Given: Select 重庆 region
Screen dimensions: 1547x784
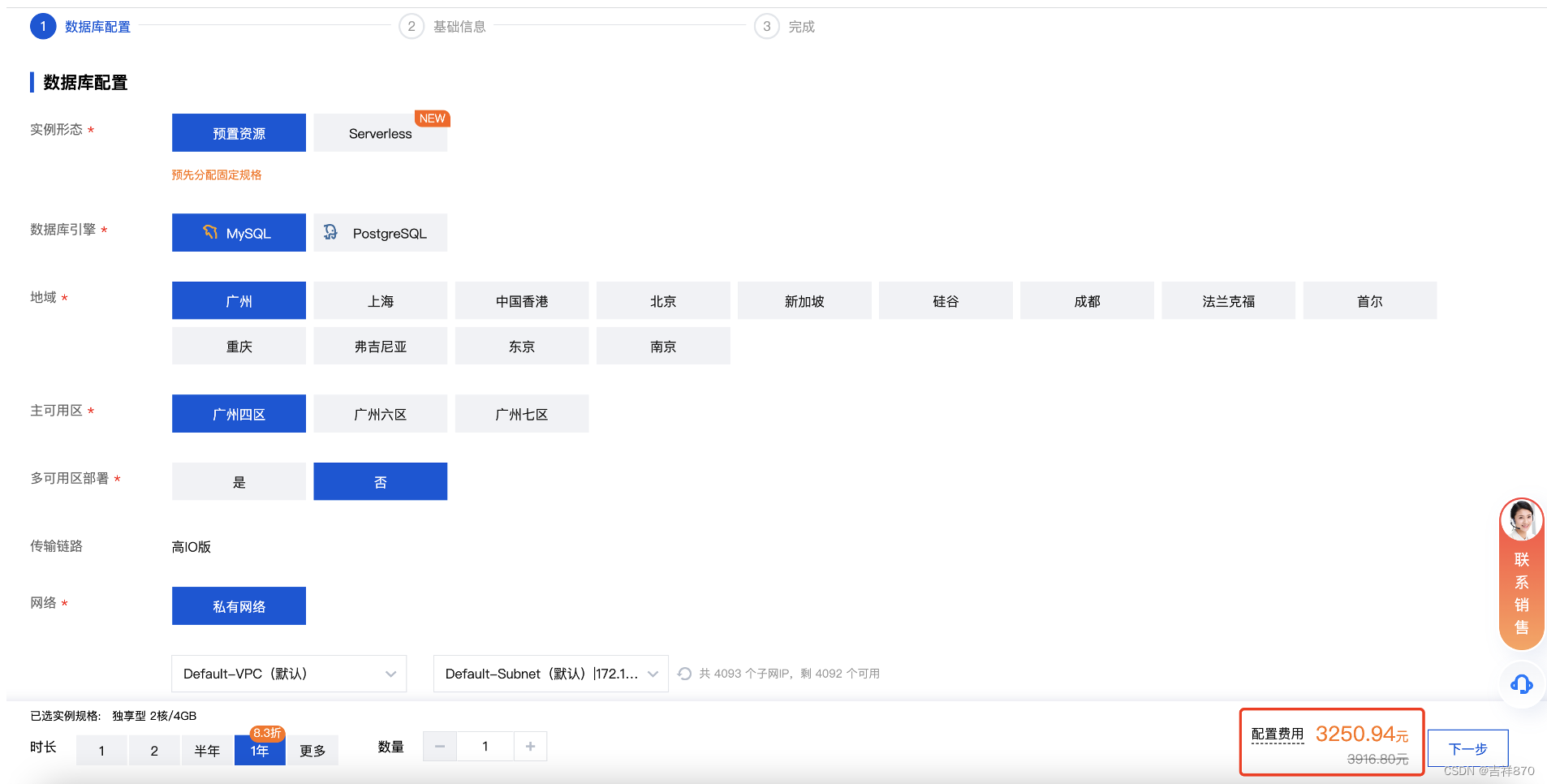Looking at the screenshot, I should [239, 347].
